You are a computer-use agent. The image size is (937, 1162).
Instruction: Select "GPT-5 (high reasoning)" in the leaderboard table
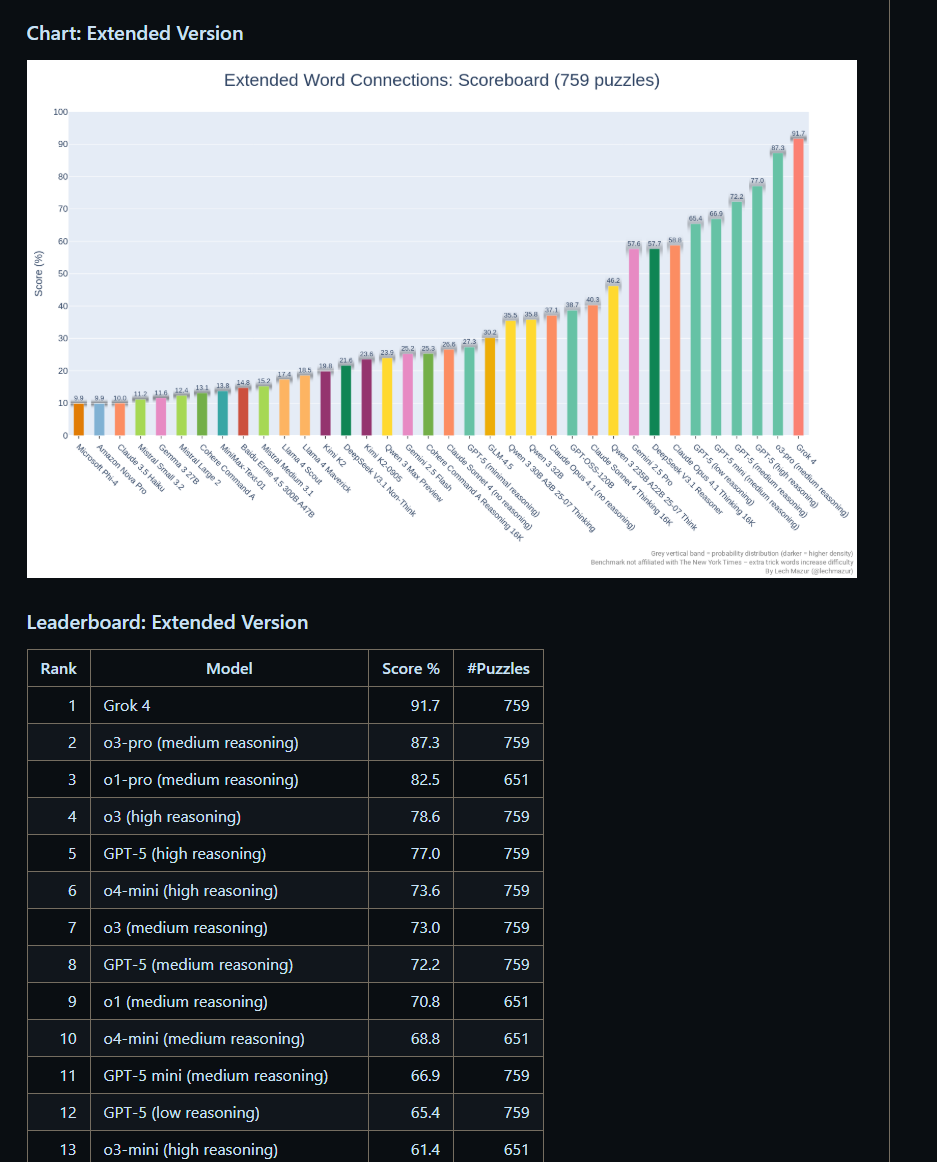tap(229, 854)
